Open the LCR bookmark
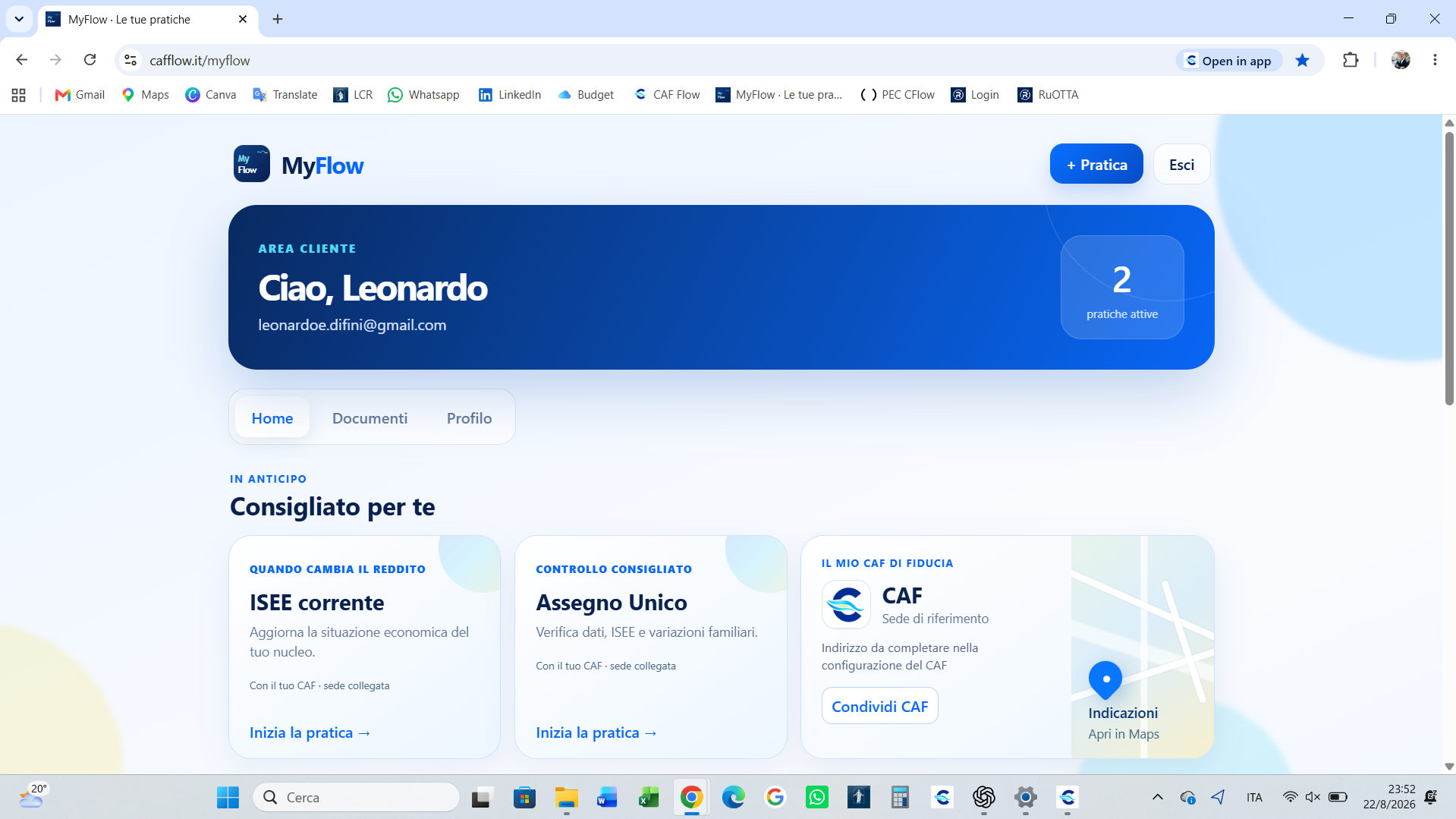 point(353,95)
